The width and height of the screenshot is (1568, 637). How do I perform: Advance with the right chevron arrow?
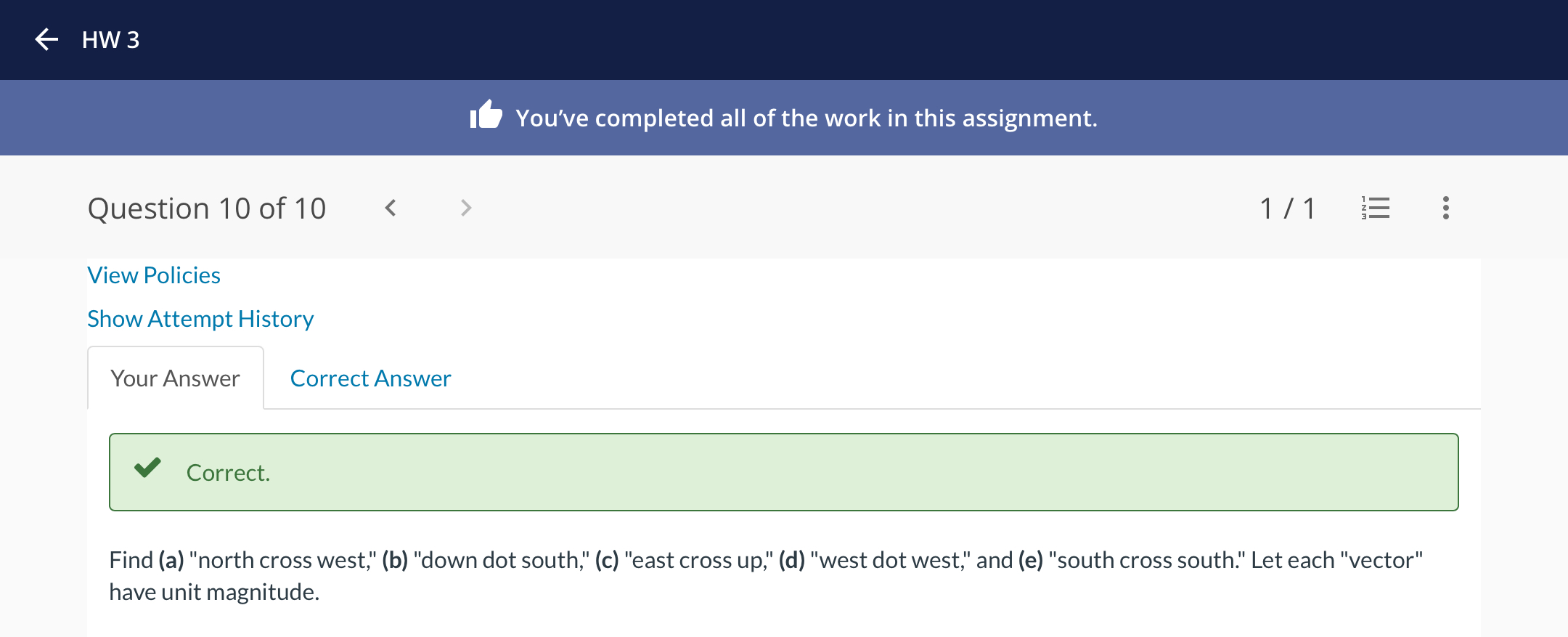pos(466,208)
